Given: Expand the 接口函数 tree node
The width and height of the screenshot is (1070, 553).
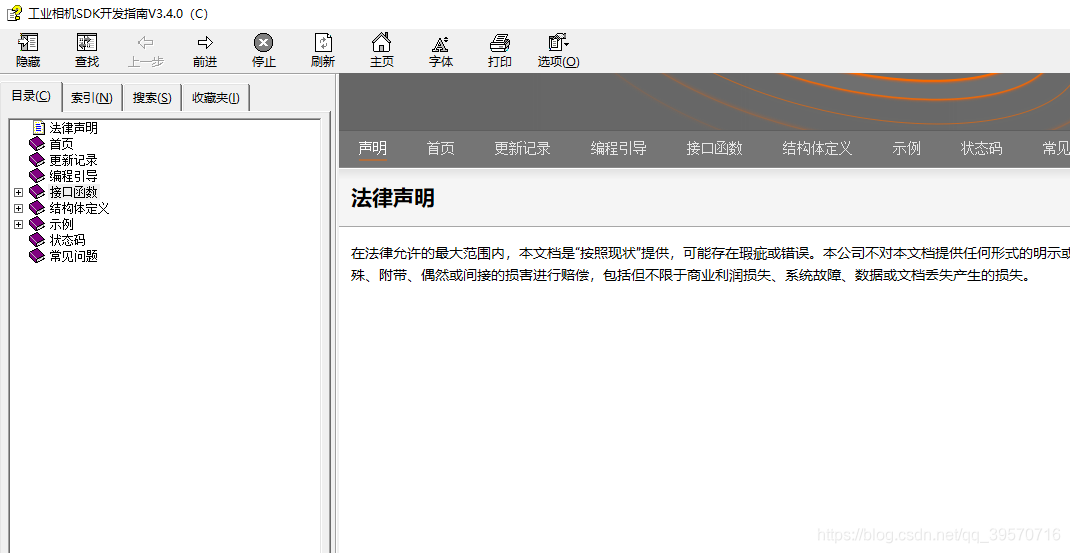Looking at the screenshot, I should [18, 193].
